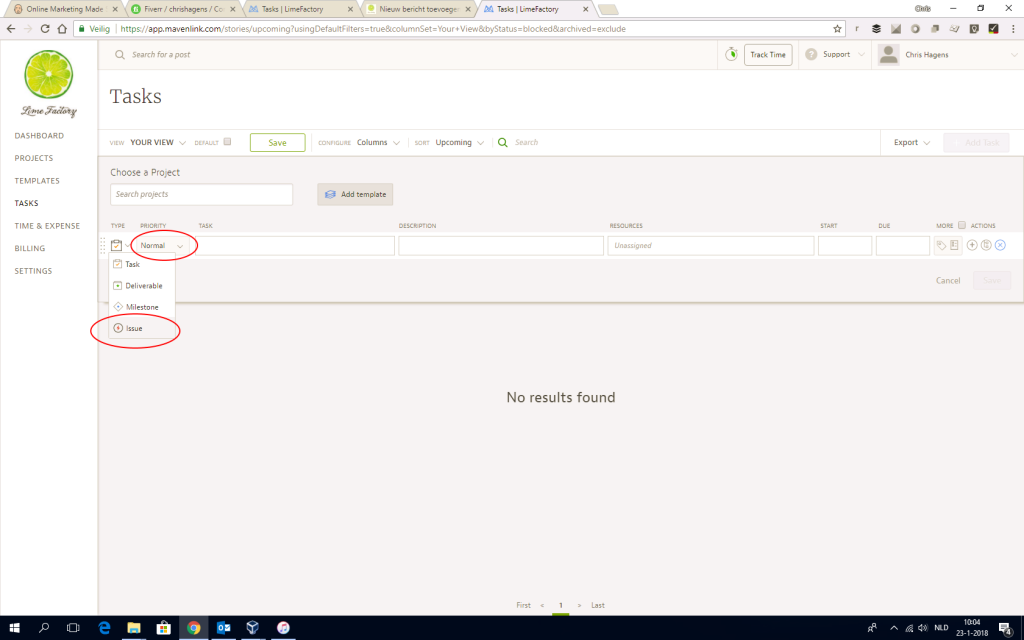Click the blue remove row icon
The height and width of the screenshot is (640, 1024).
coord(1000,246)
